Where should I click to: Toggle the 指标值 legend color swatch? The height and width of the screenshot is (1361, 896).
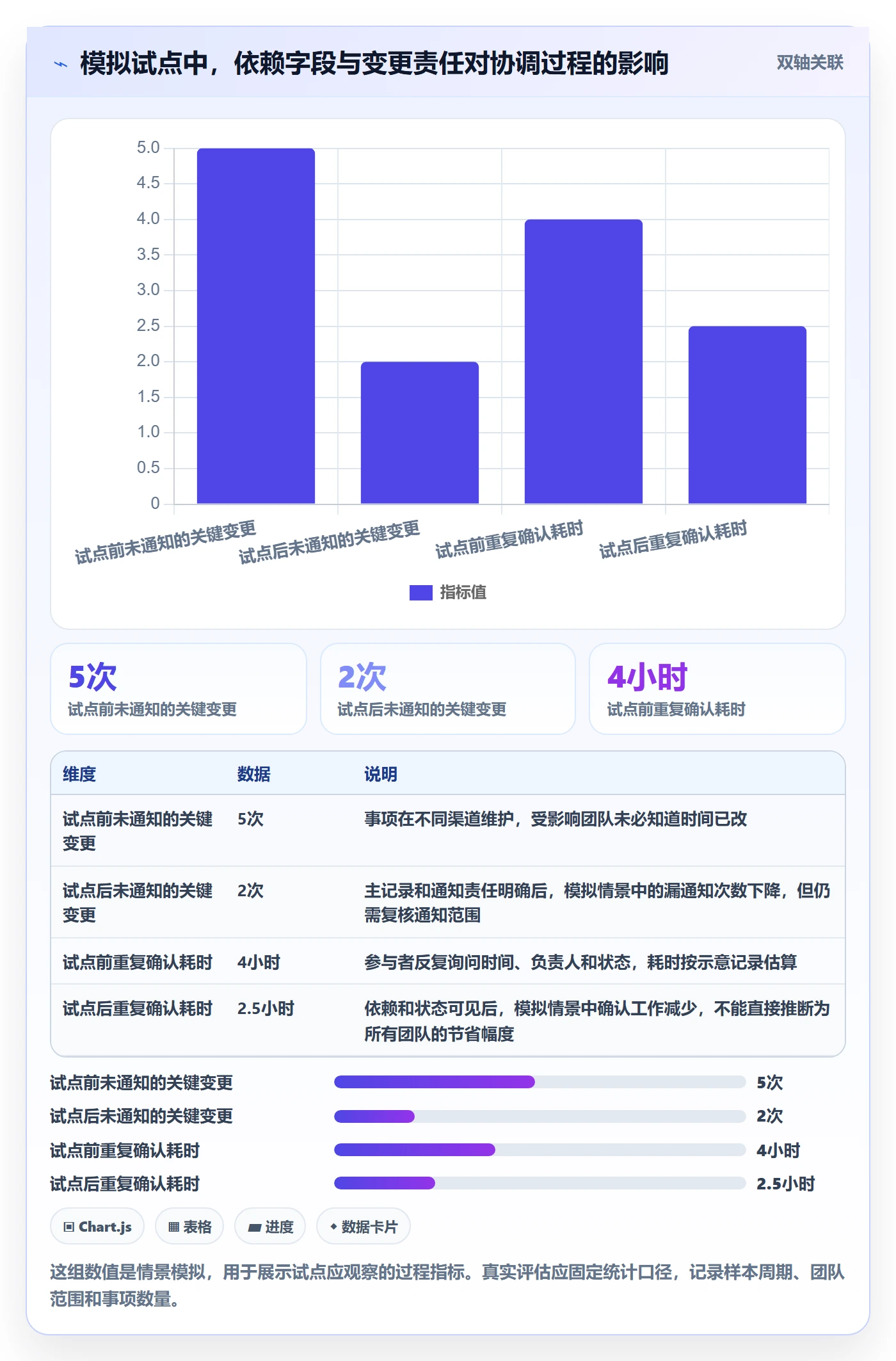(x=420, y=593)
